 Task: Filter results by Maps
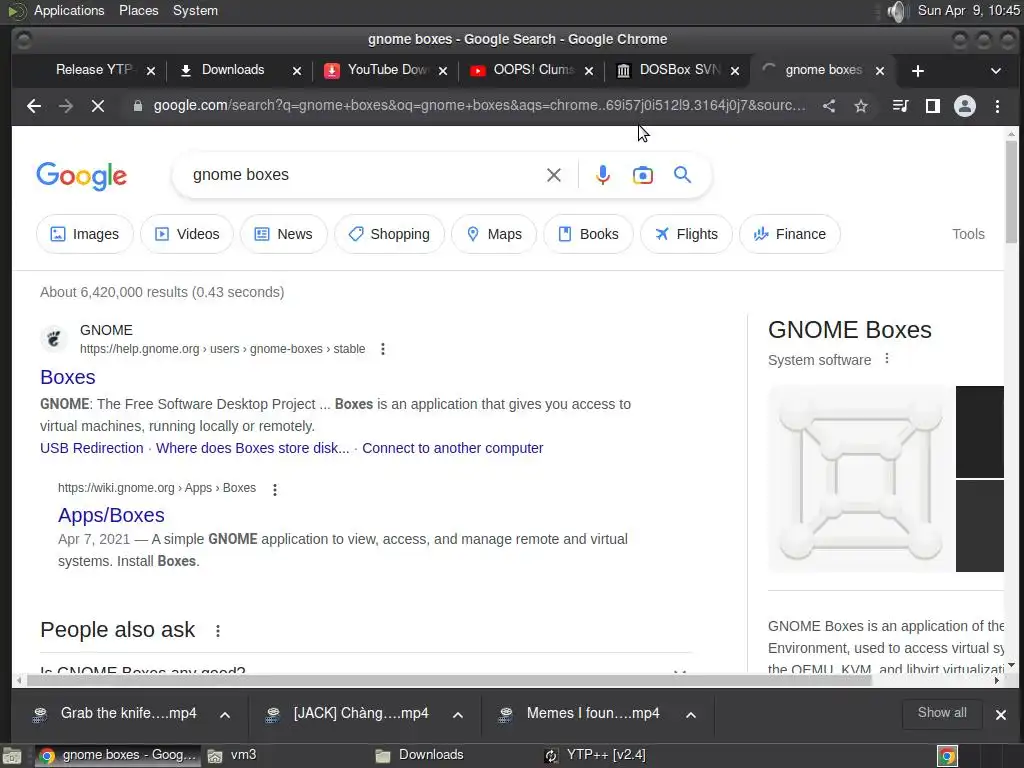click(494, 234)
